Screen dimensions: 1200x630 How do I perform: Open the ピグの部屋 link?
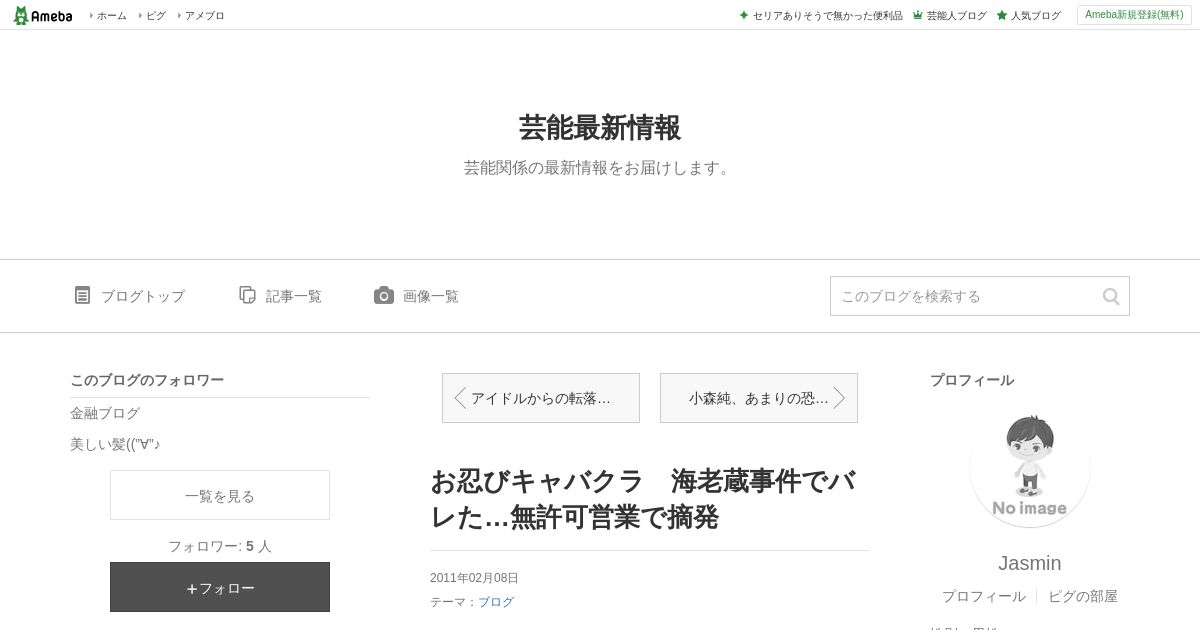coord(1083,596)
